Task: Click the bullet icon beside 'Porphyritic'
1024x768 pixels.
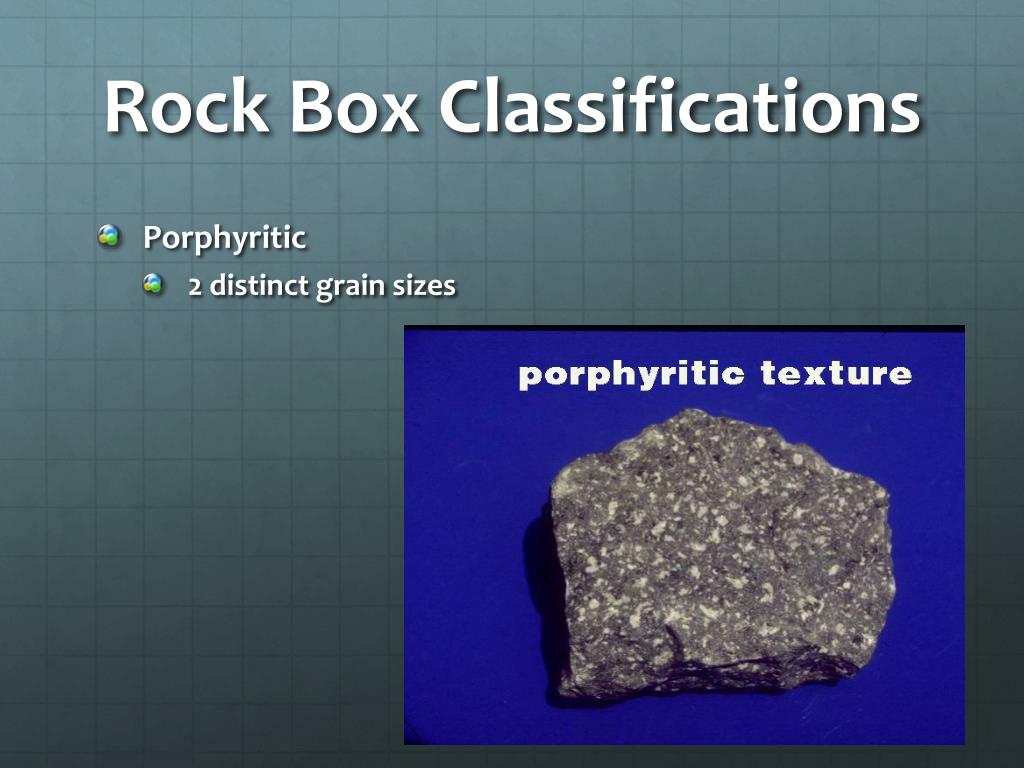Action: click(x=109, y=236)
